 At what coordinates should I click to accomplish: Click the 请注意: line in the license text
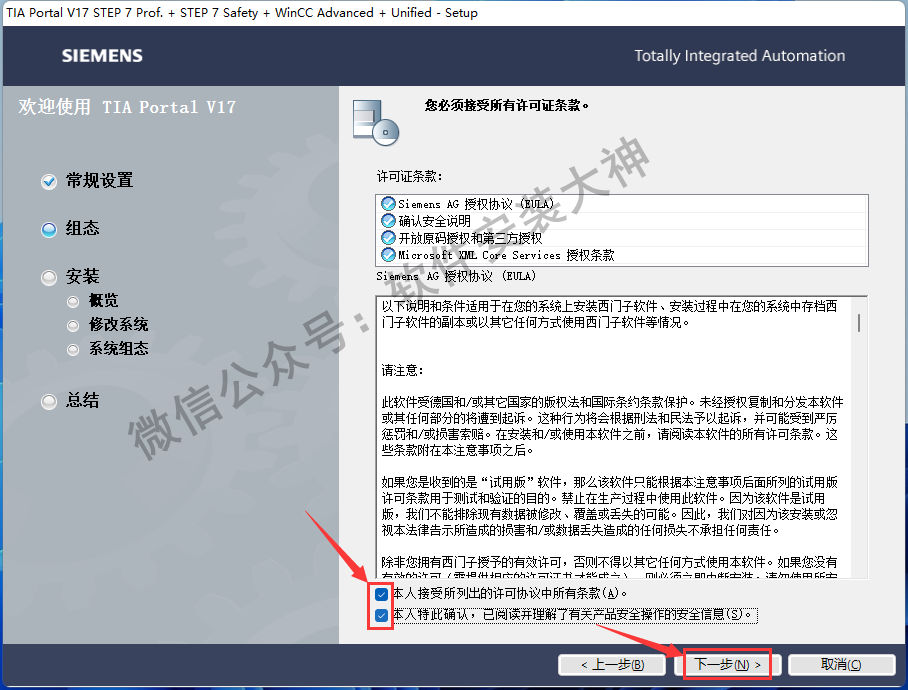pos(403,370)
